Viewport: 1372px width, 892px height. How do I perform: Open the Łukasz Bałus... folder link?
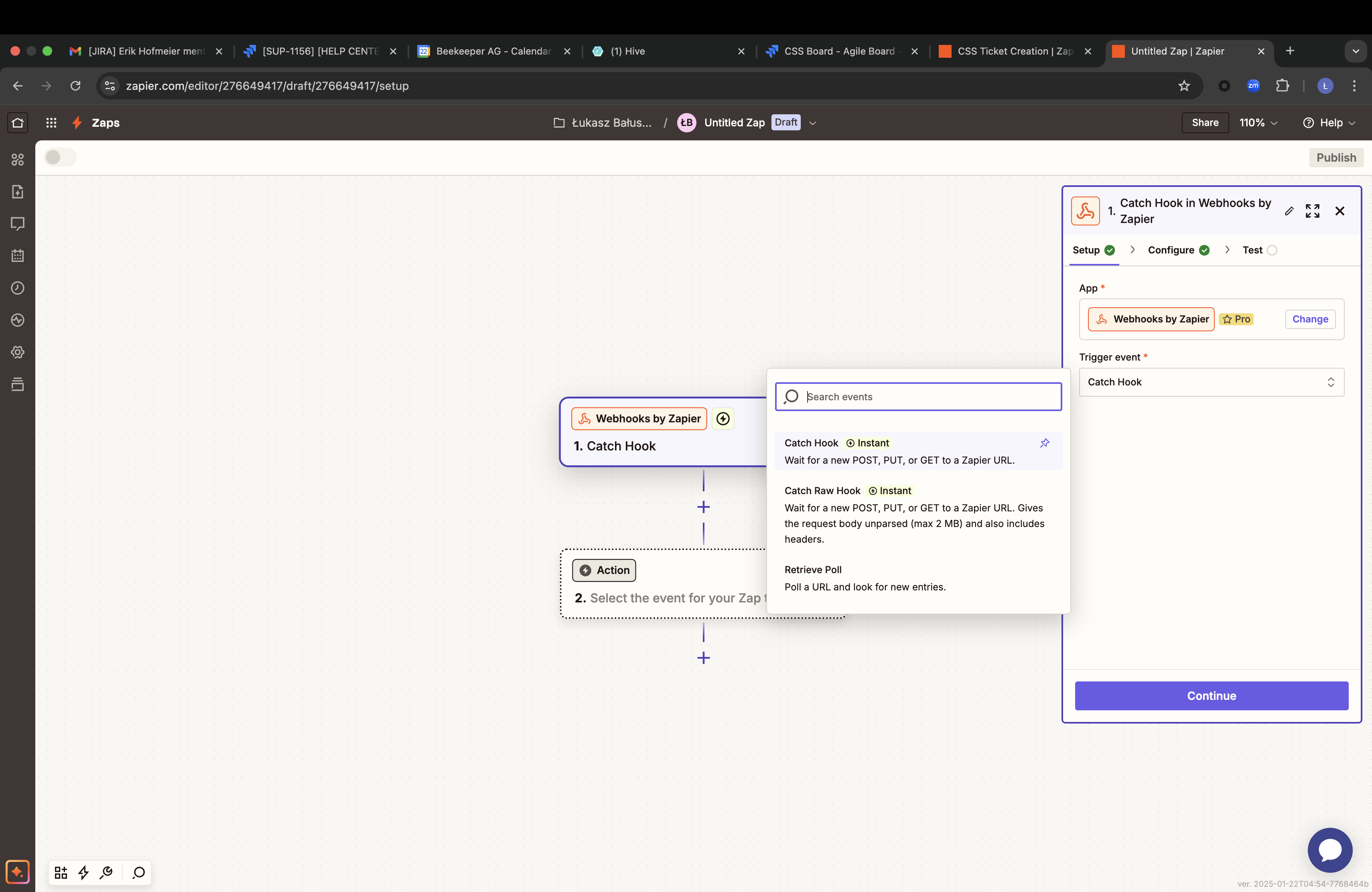pyautogui.click(x=603, y=123)
